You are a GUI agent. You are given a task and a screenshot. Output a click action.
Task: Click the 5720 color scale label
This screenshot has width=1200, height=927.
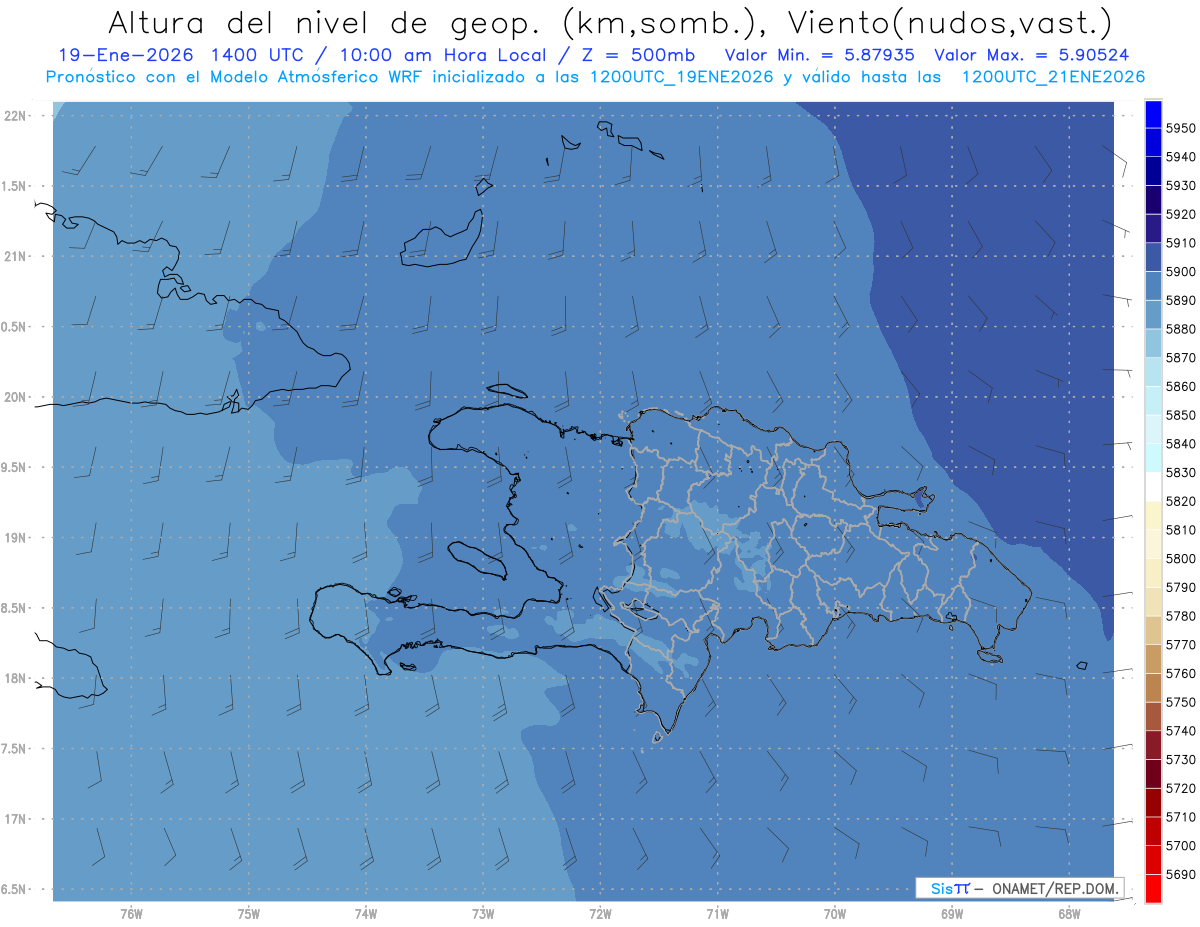coord(1180,788)
